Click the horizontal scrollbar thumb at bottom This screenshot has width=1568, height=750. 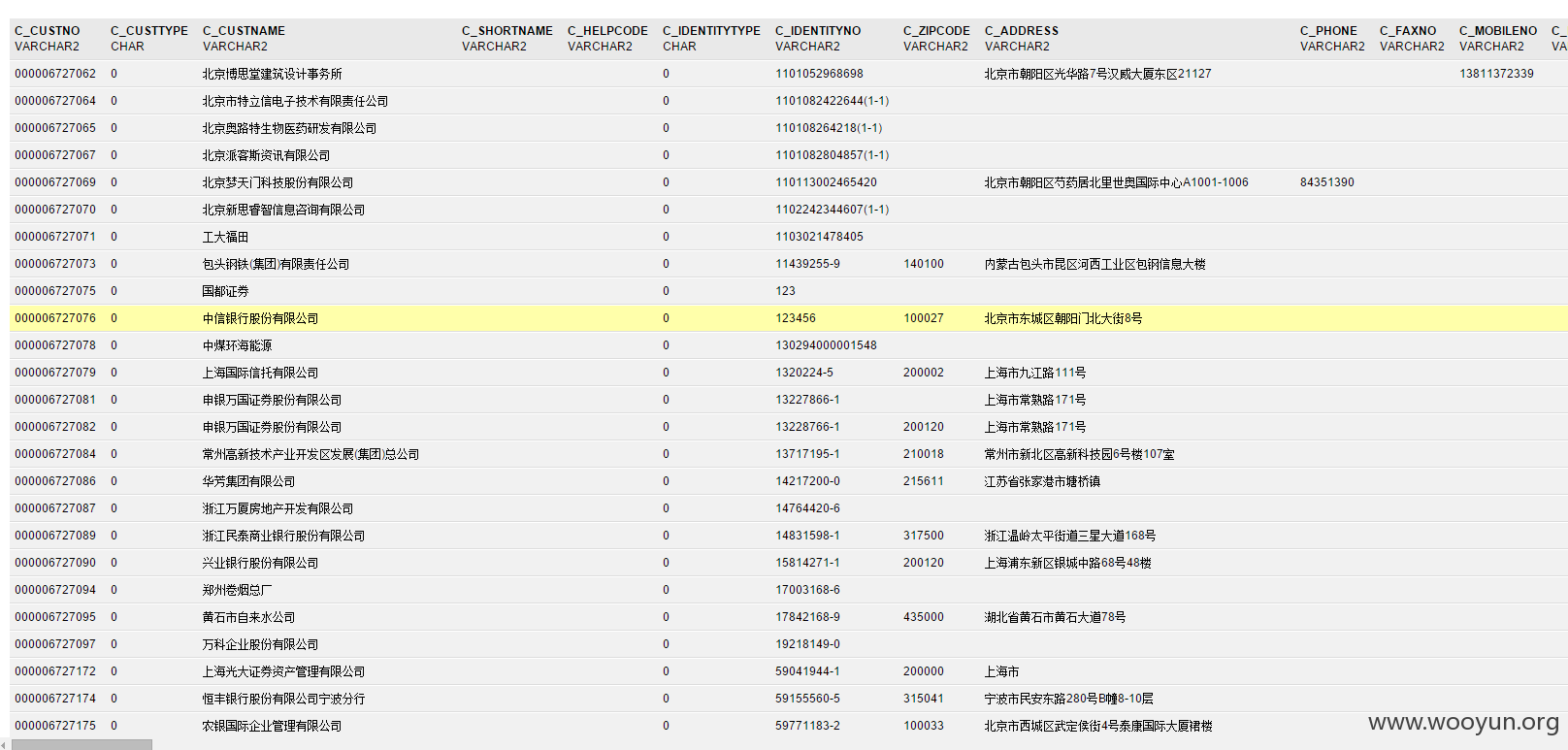[82, 744]
